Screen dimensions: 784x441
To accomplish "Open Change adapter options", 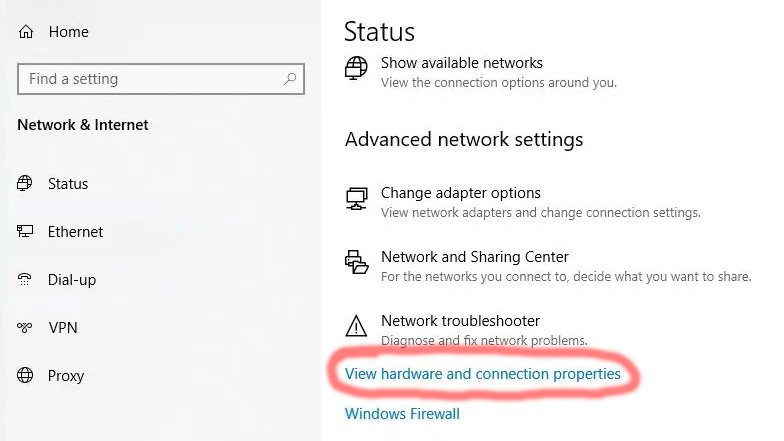I will pos(460,193).
